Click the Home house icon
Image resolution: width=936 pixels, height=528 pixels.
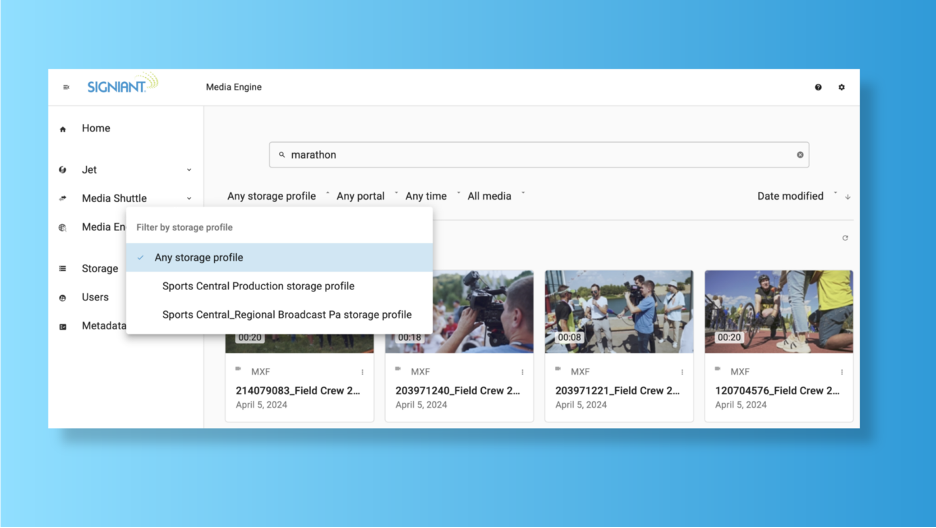pyautogui.click(x=63, y=129)
